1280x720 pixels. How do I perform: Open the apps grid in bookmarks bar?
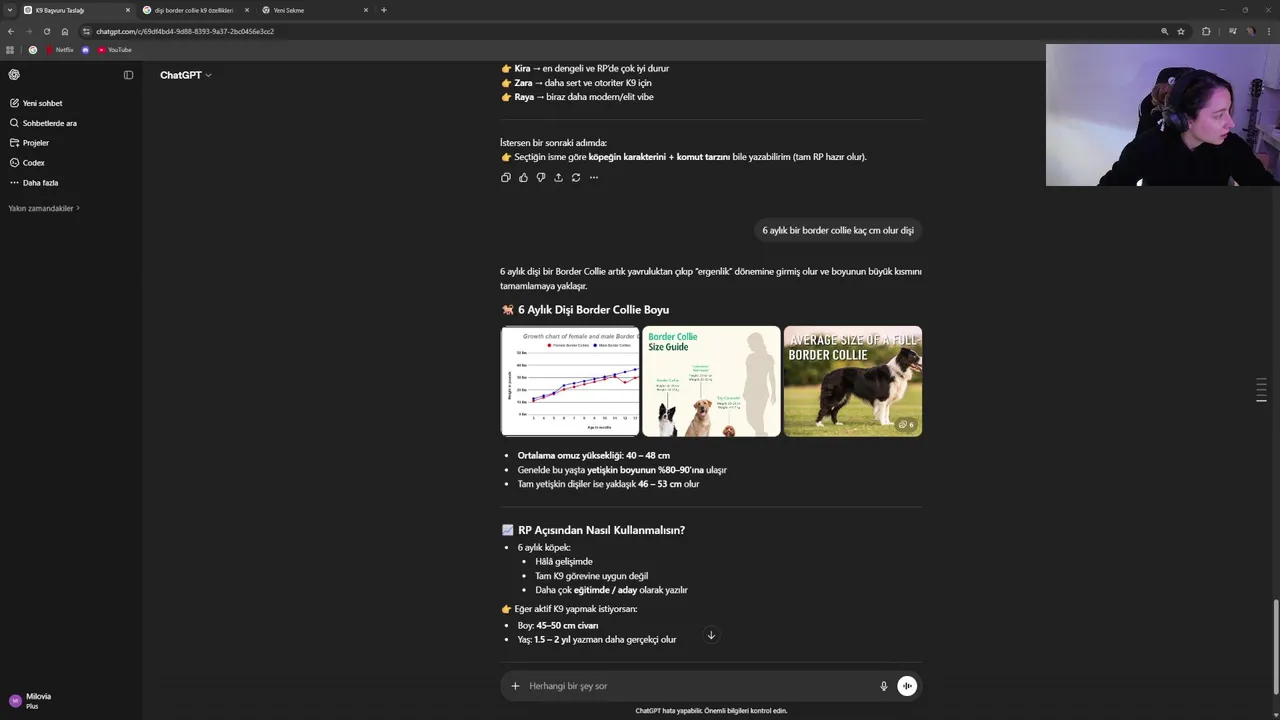[x=10, y=50]
